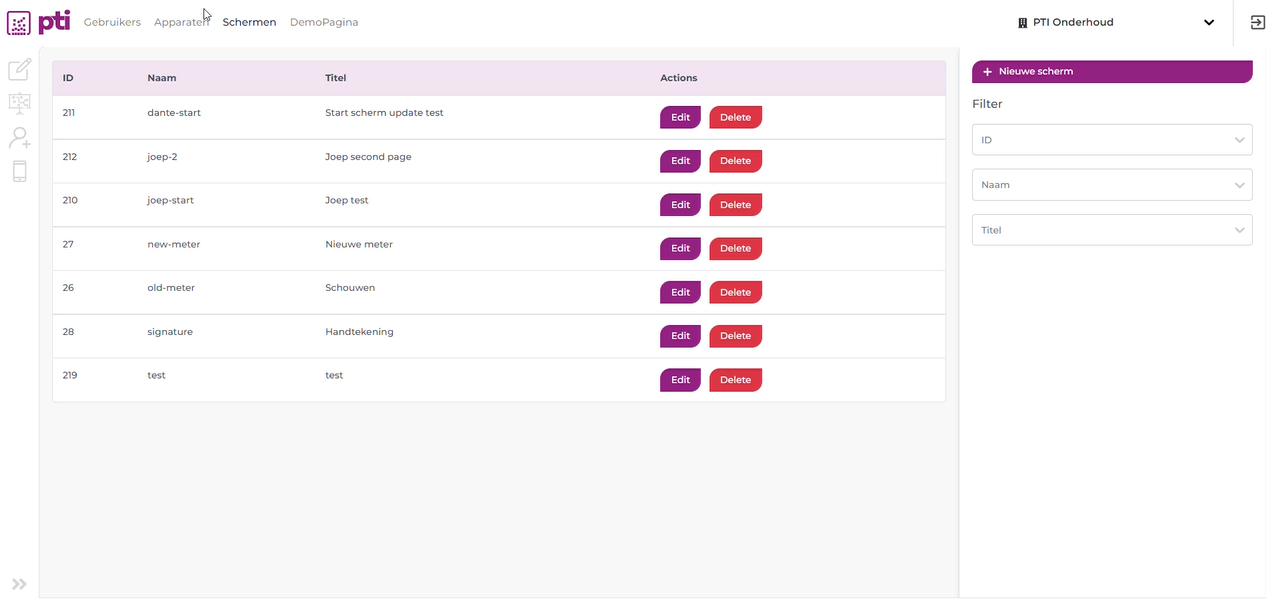Click the plus icon on Nieuwe scherm
The height and width of the screenshot is (600, 1266).
(987, 72)
